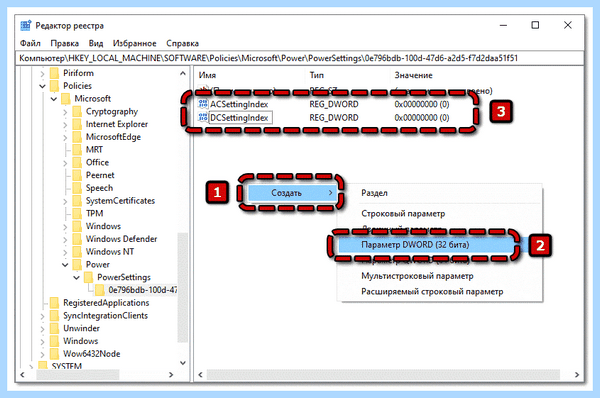This screenshot has width=600, height=398.
Task: Click the SyncIntegrationClients folder icon
Action: click(55, 315)
